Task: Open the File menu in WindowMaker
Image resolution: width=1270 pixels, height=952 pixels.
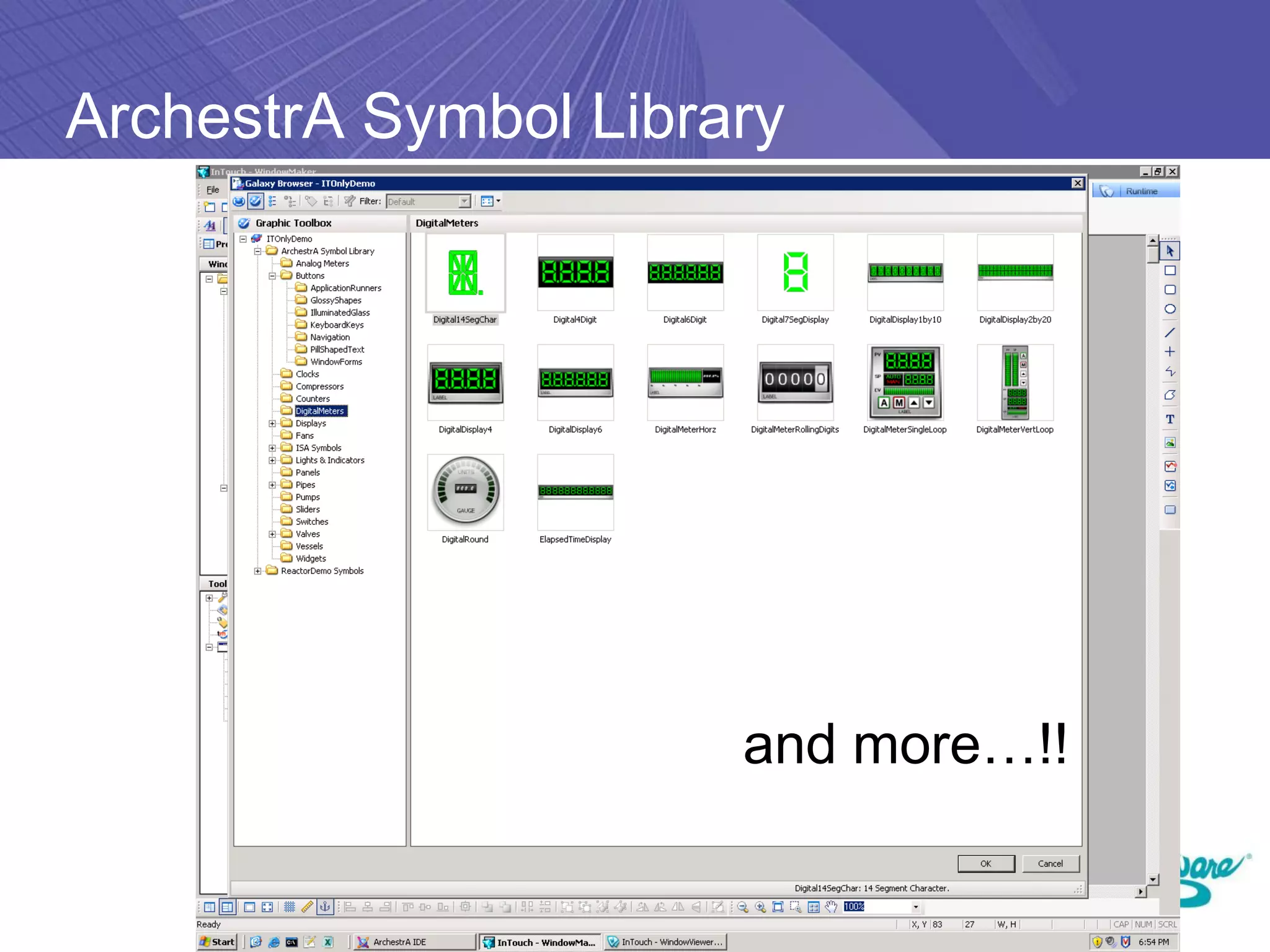Action: (x=213, y=190)
